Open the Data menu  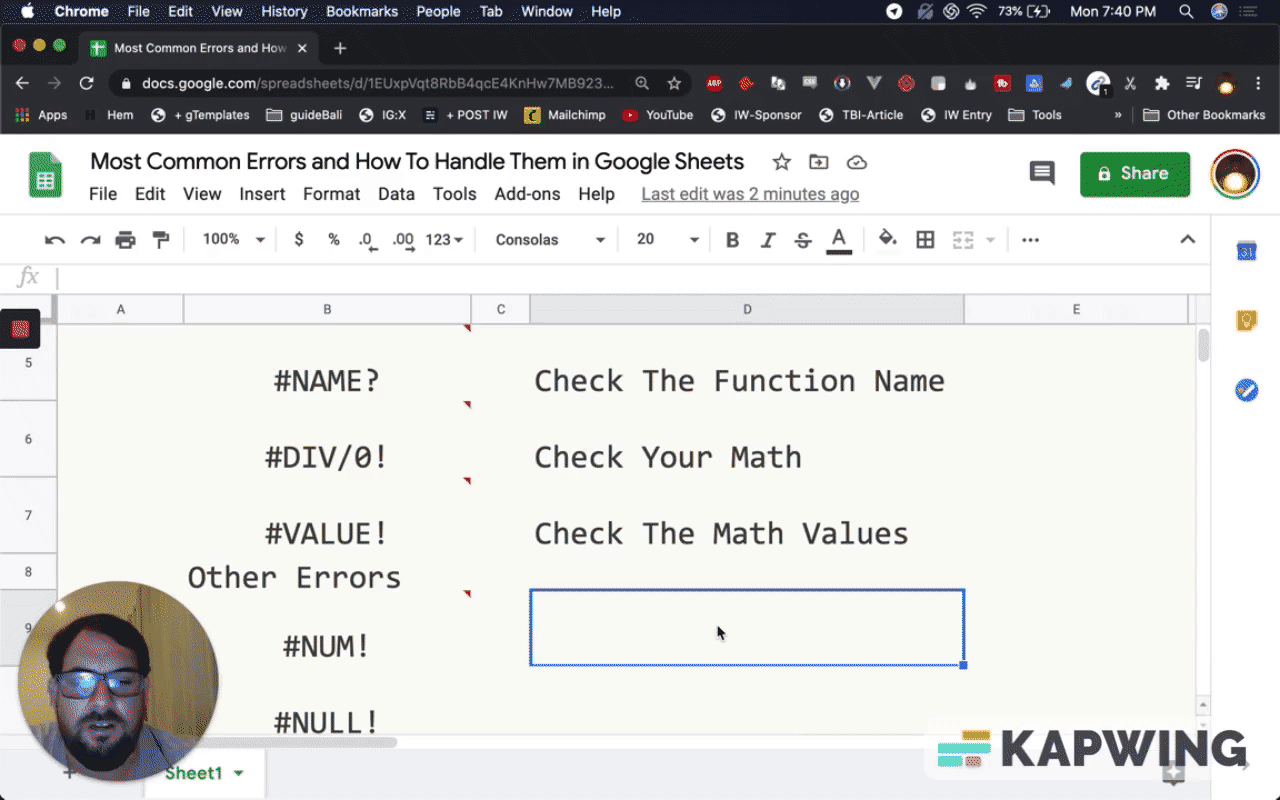[396, 194]
